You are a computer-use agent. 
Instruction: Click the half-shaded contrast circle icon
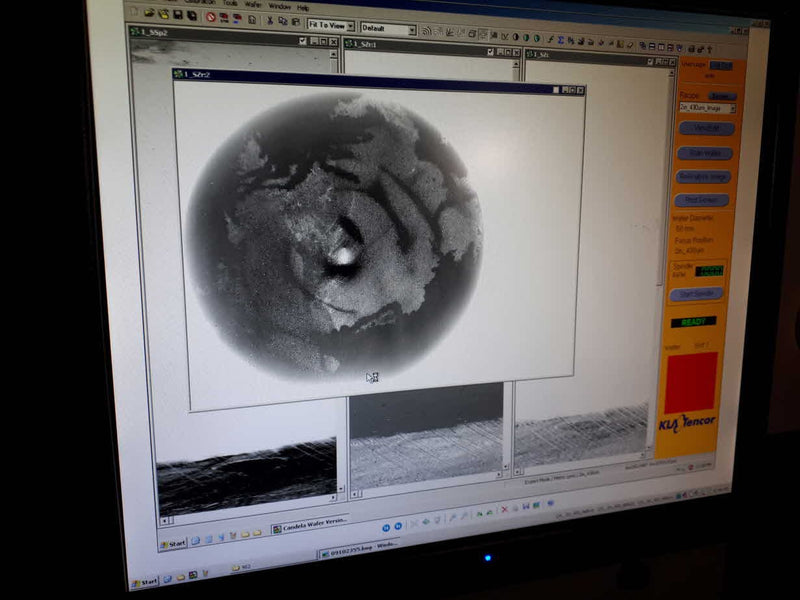[x=515, y=37]
